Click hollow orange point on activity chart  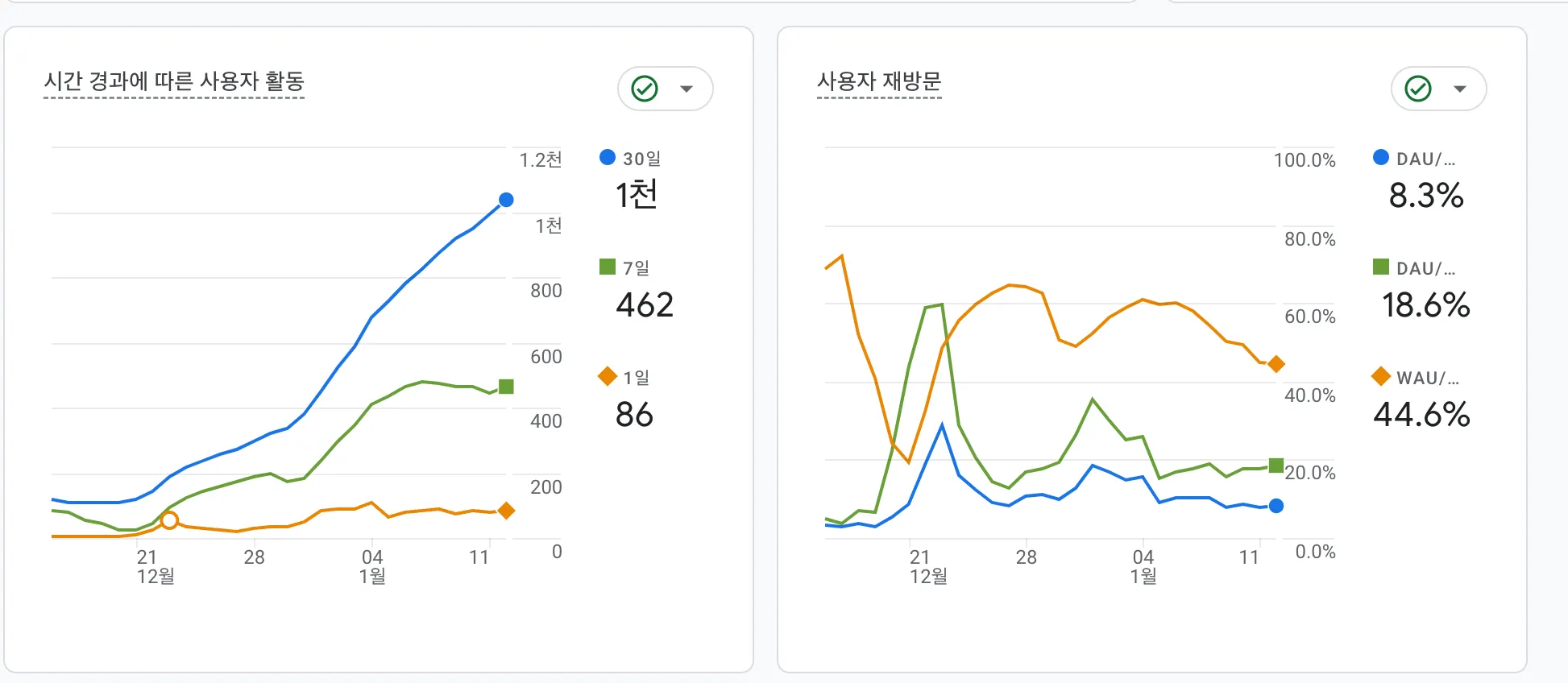pos(169,520)
